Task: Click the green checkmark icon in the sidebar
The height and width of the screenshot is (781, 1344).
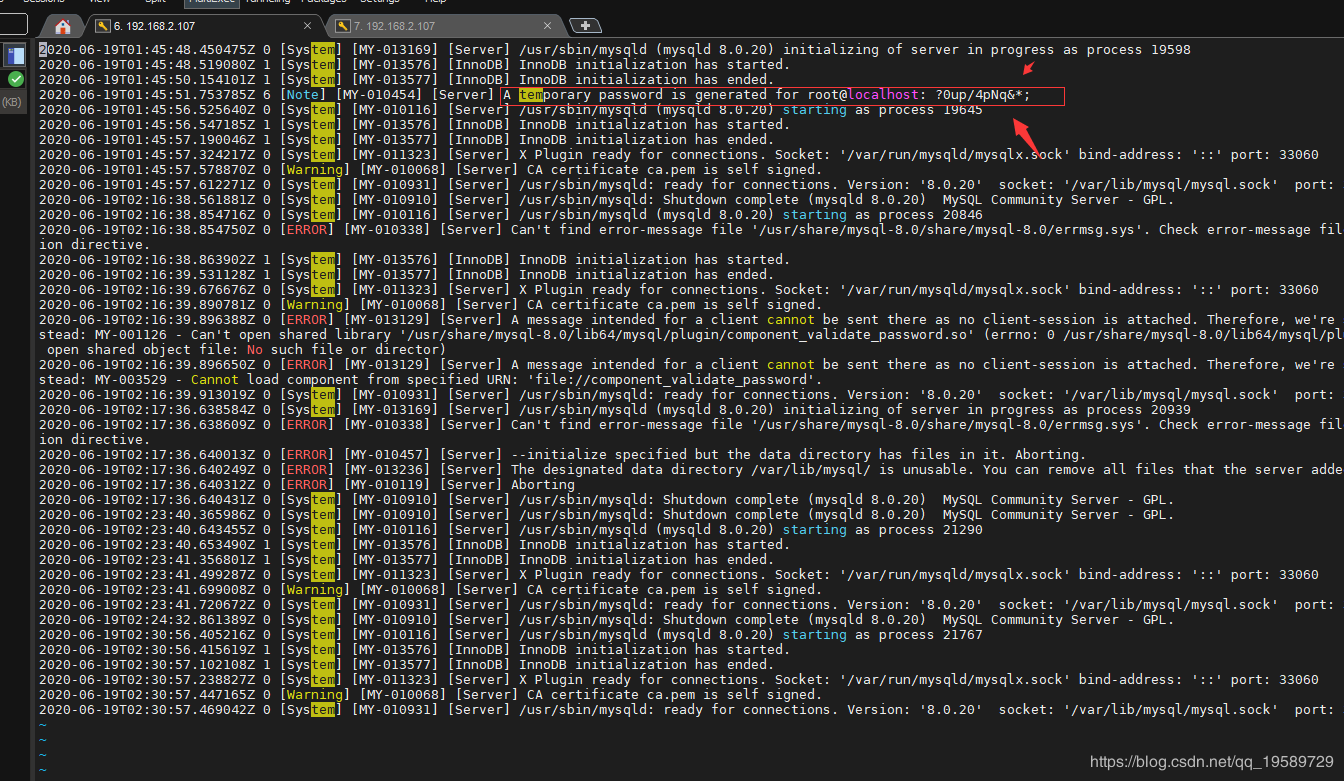Action: point(16,79)
